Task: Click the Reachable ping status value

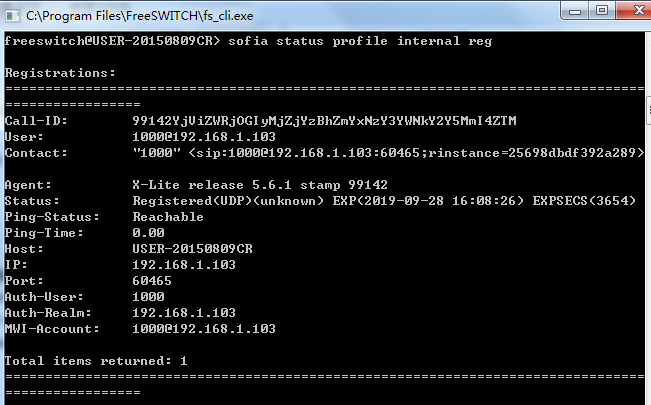Action: [168, 217]
